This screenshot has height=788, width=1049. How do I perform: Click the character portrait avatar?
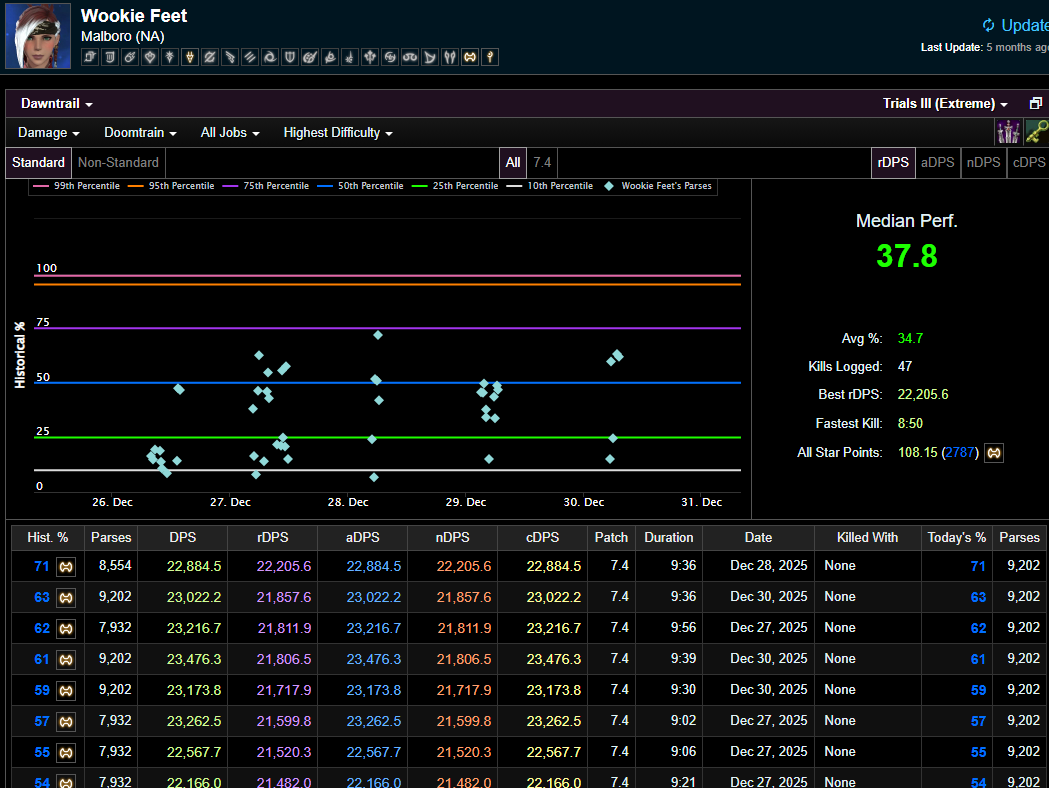click(38, 36)
